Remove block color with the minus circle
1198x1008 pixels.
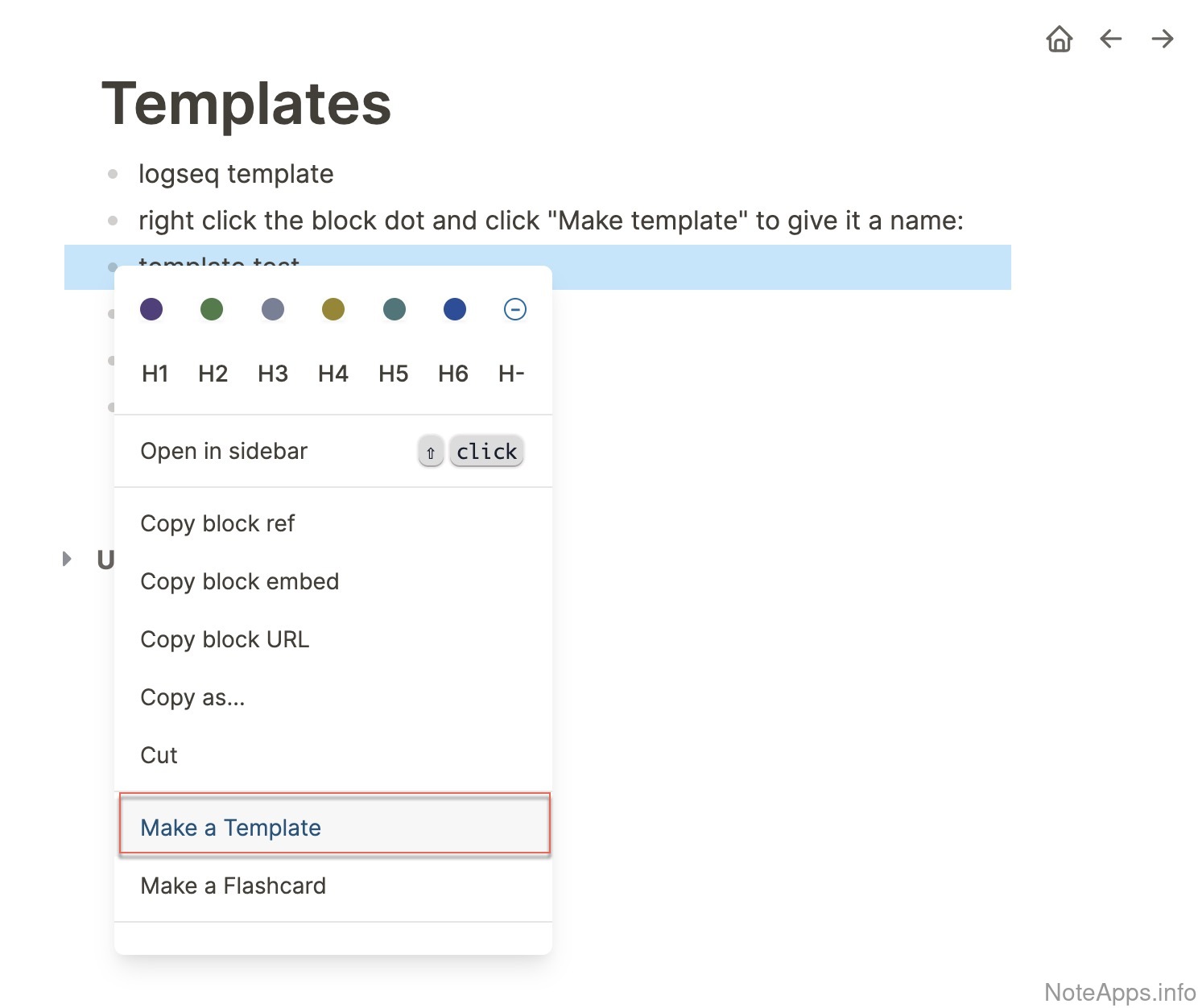[x=514, y=309]
